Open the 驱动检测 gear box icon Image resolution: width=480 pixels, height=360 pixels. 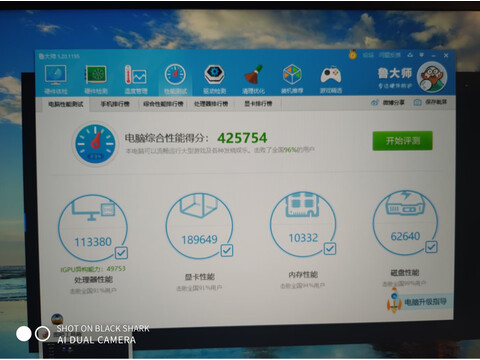(214, 74)
